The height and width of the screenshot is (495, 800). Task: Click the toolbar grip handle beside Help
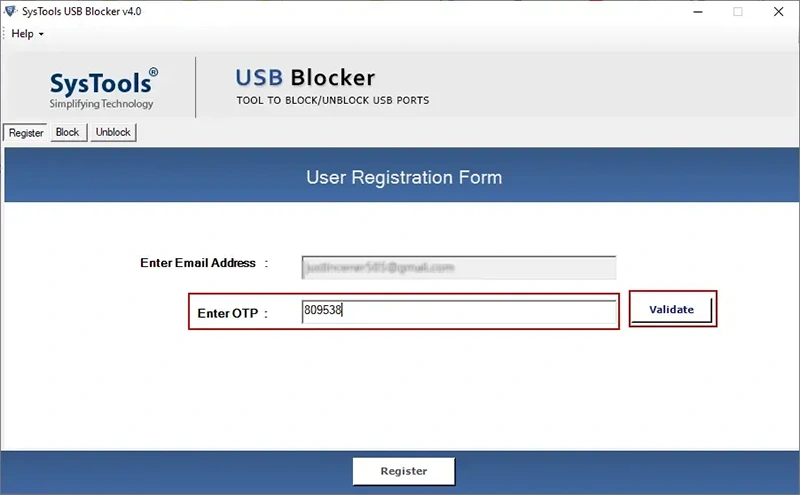4,34
